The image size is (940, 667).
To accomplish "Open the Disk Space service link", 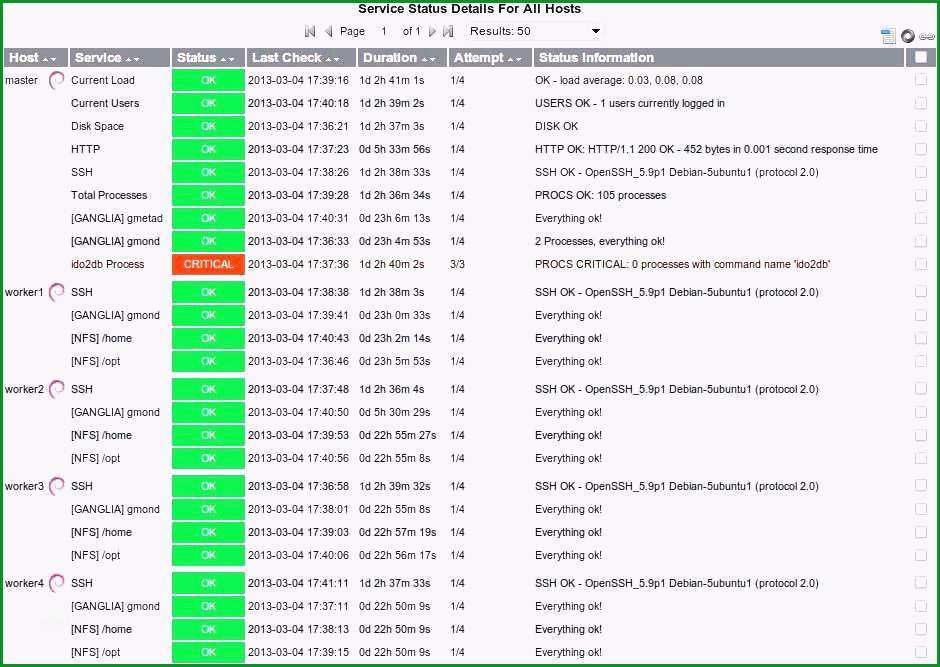I will tap(97, 126).
